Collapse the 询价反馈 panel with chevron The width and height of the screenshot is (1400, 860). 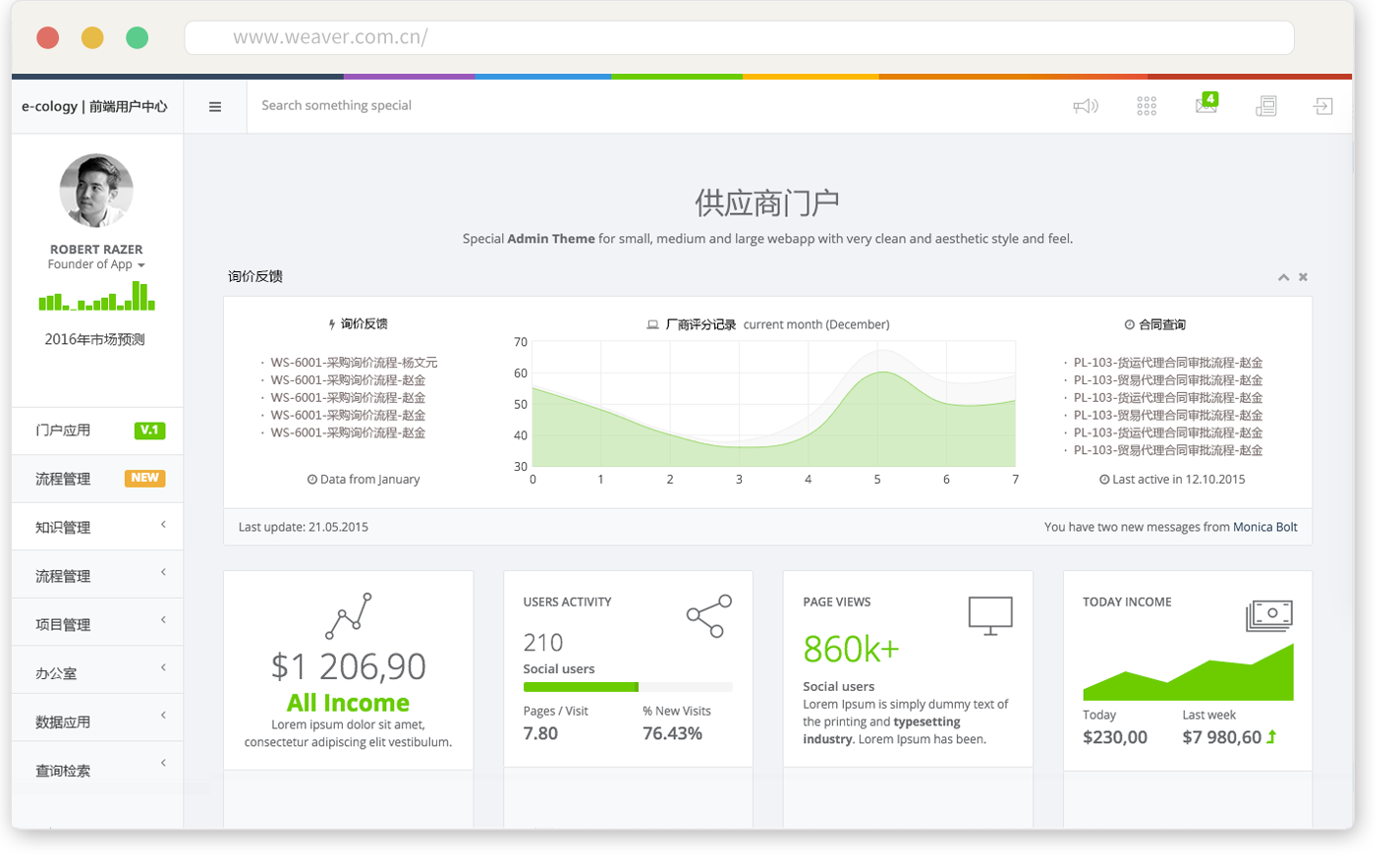pos(1283,278)
